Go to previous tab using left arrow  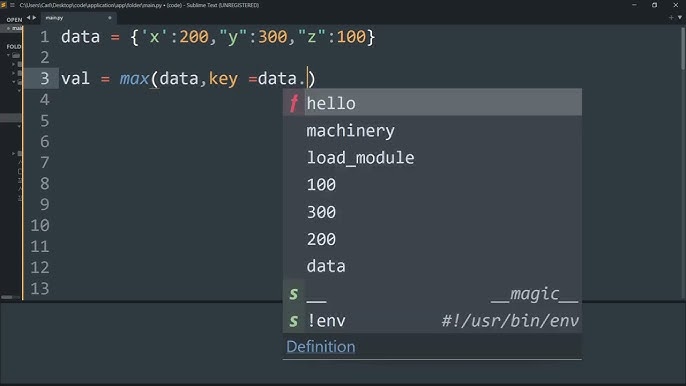tap(29, 18)
